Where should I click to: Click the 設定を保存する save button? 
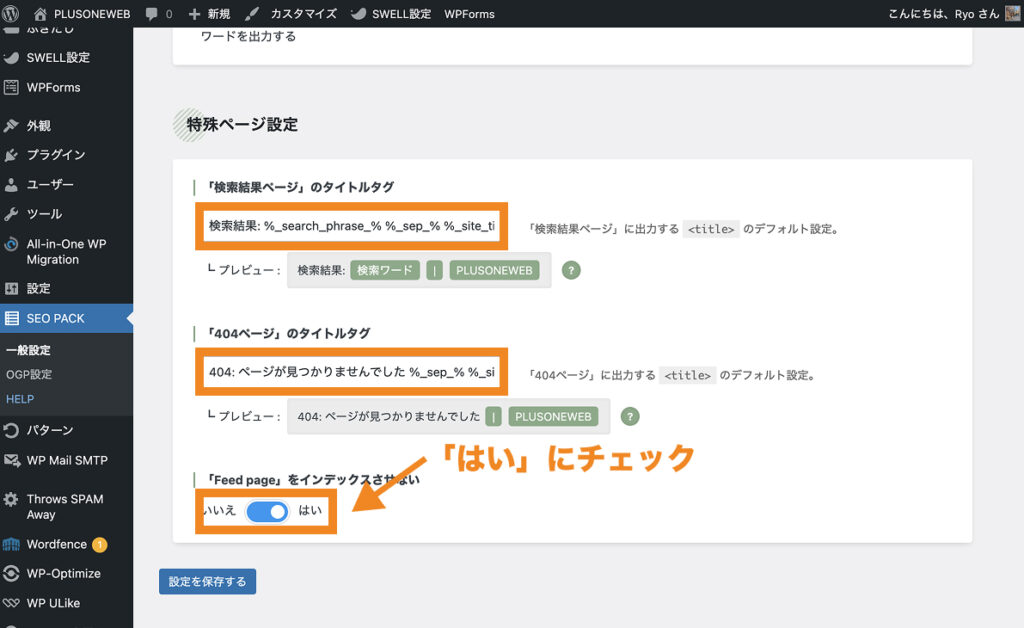coord(207,581)
